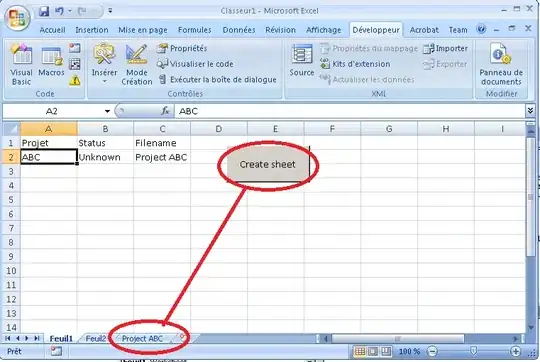Expand the formula bar
The image size is (540, 362).
[530, 111]
